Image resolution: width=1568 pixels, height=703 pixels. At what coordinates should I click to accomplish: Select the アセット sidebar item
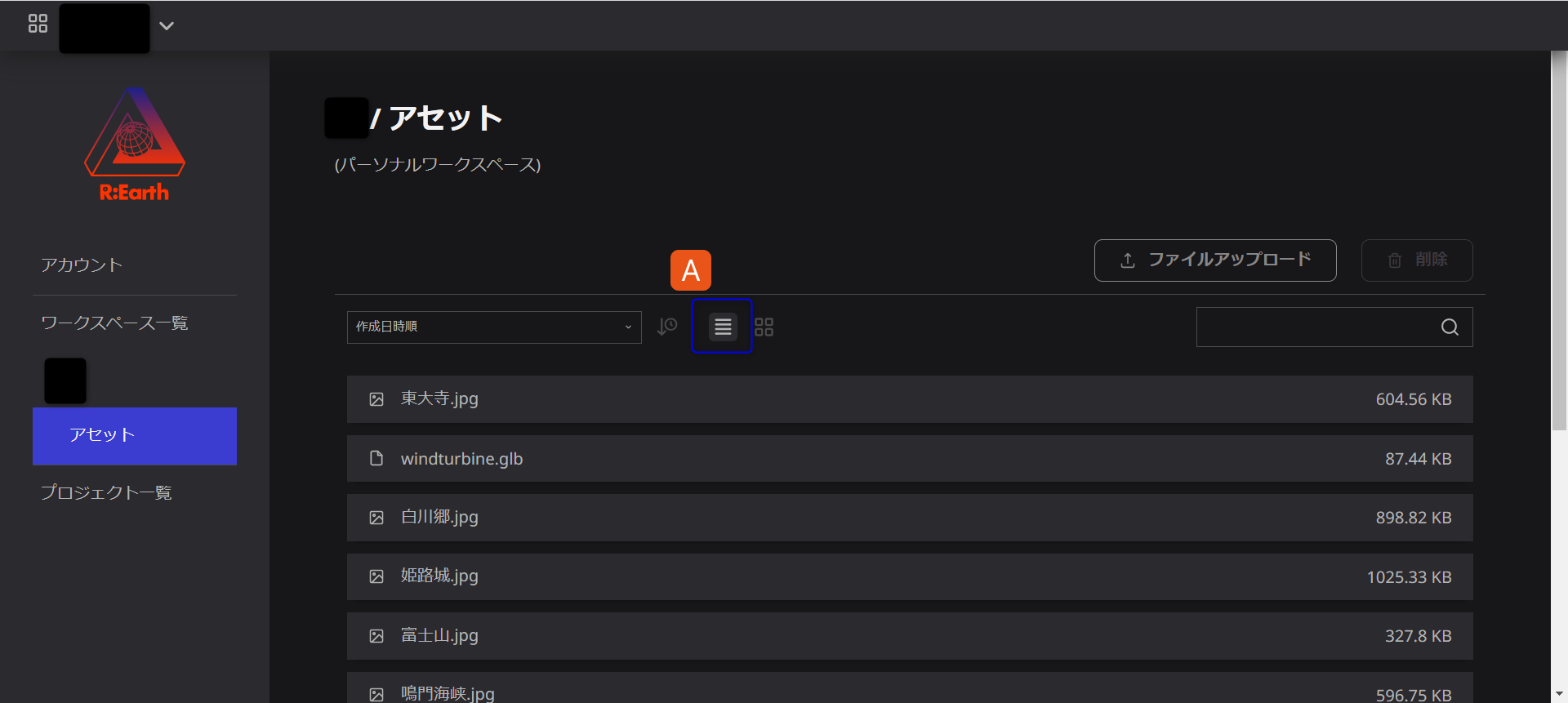tap(135, 436)
